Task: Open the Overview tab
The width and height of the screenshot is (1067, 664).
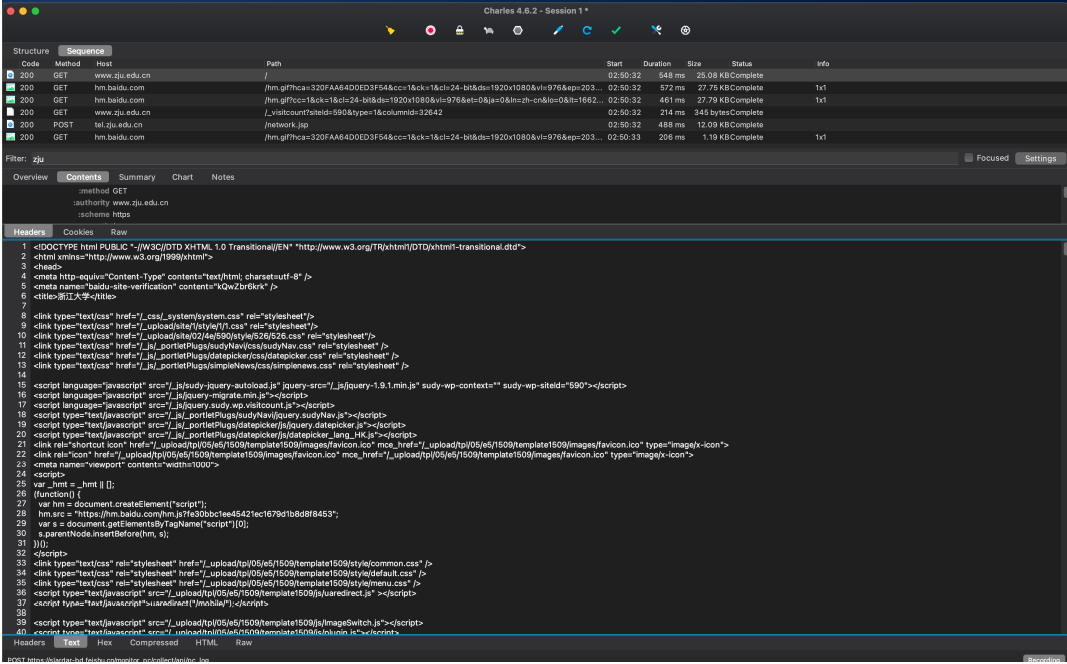Action: coord(31,177)
